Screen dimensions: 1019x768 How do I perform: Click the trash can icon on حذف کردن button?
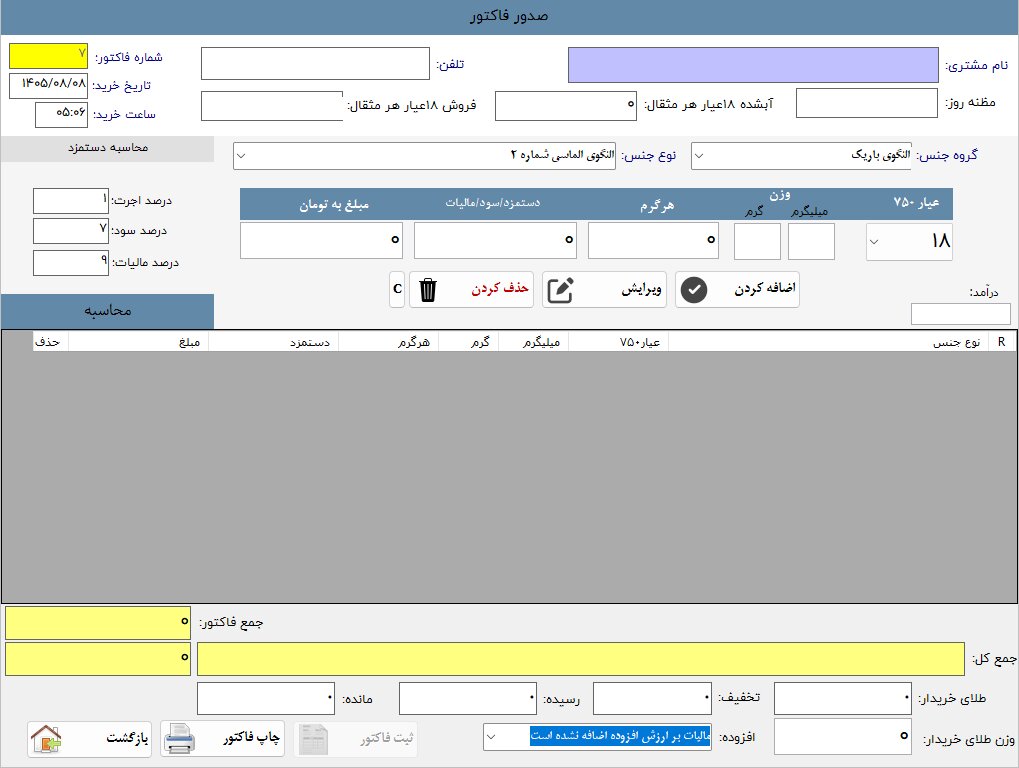pyautogui.click(x=428, y=290)
